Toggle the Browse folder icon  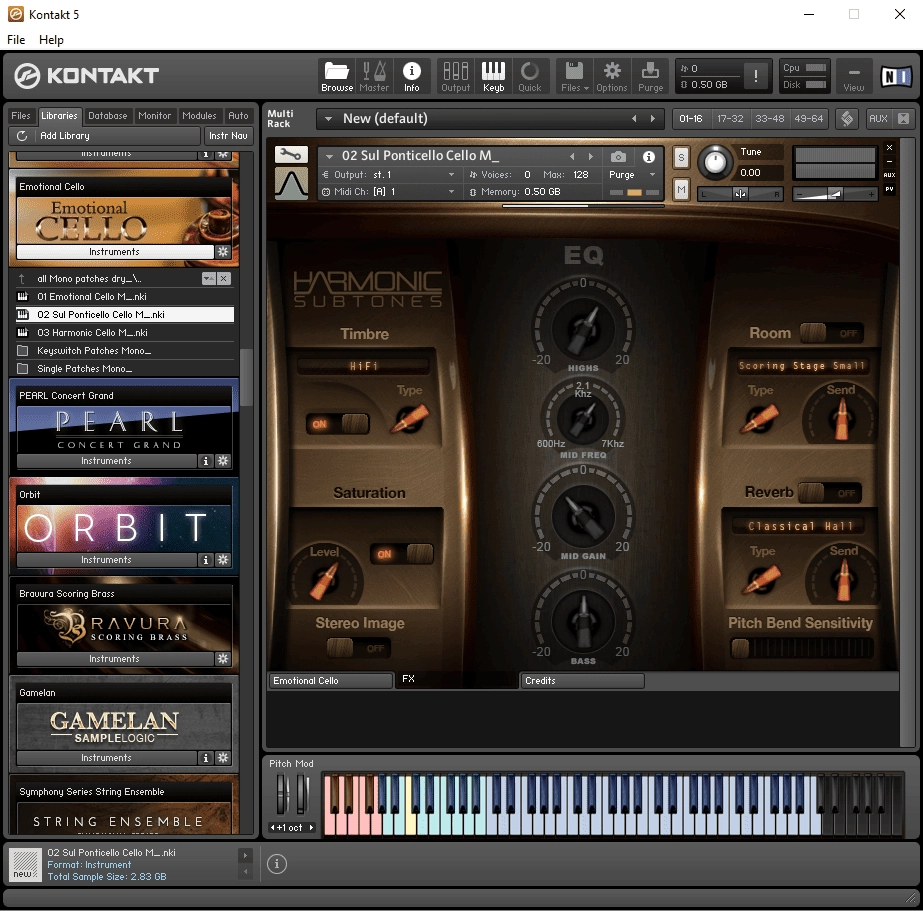[x=337, y=77]
